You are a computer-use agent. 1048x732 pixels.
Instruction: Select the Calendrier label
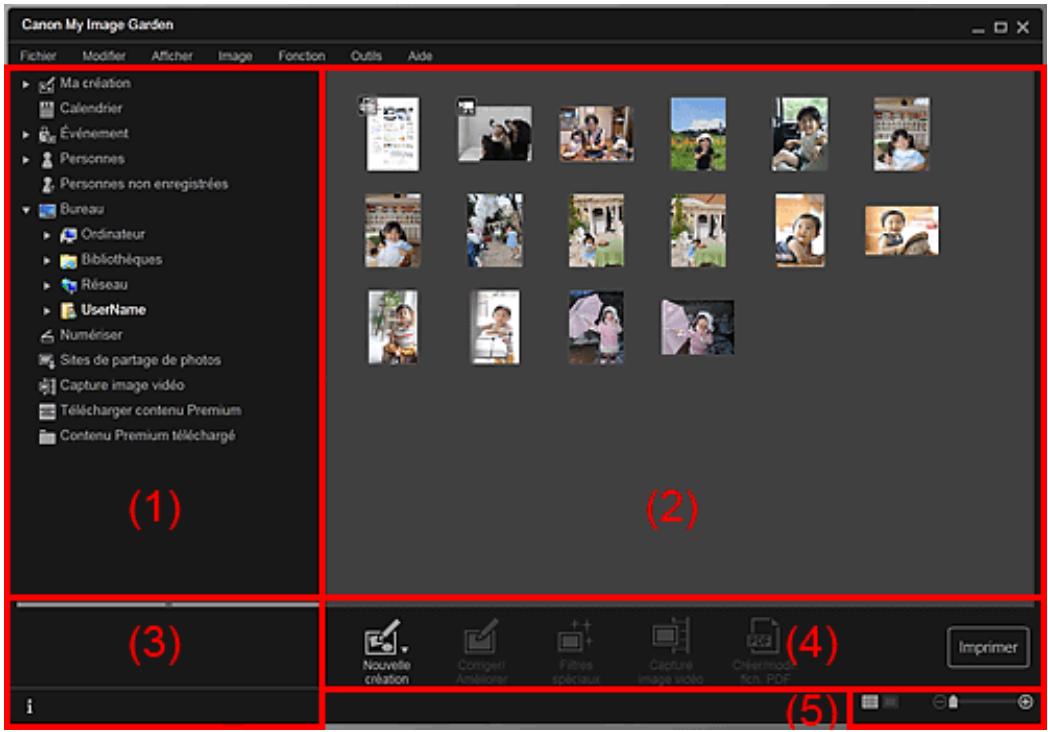91,108
